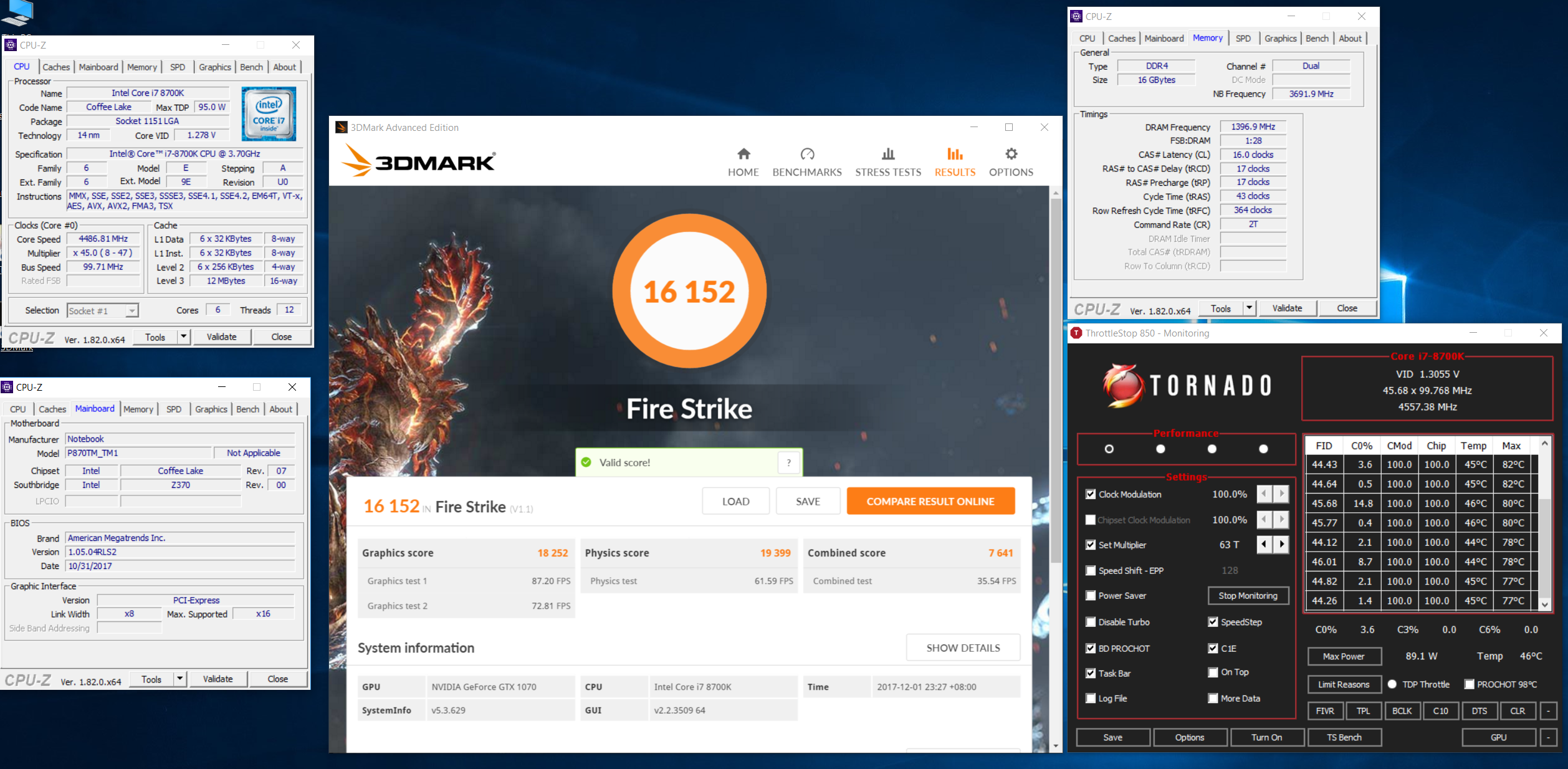Click COMPARE RESULT ONLINE button
Image resolution: width=1568 pixels, height=769 pixels.
coord(930,501)
